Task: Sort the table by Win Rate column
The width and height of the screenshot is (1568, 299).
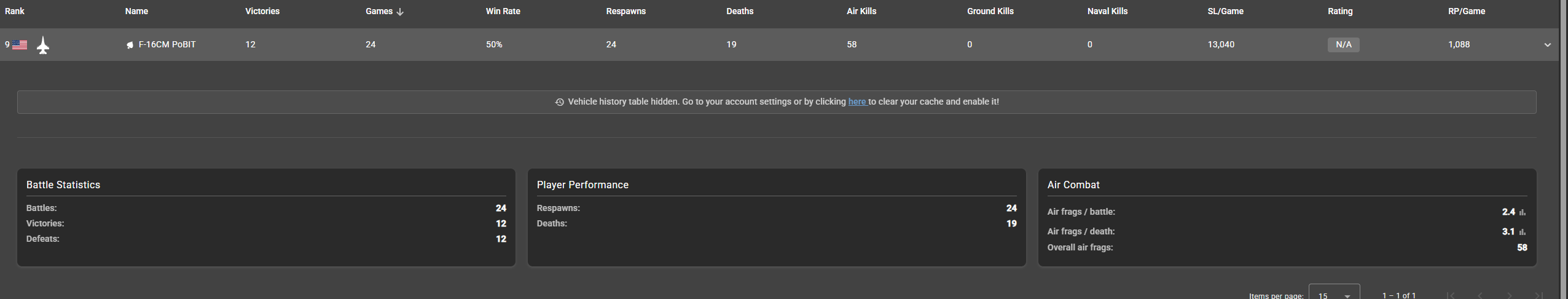Action: [503, 11]
